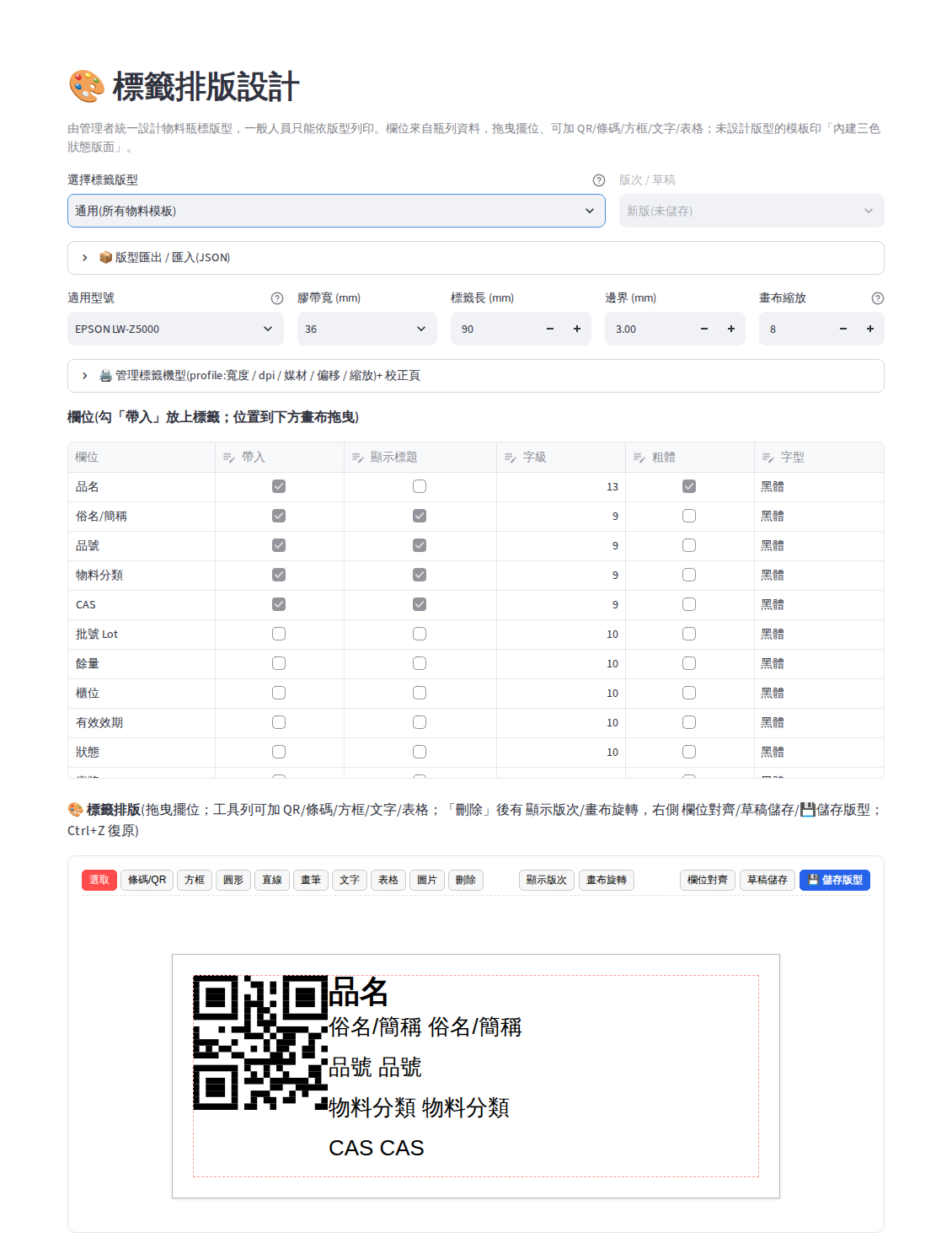
Task: Increase 畫布縮放 with plus button
Action: coord(870,329)
